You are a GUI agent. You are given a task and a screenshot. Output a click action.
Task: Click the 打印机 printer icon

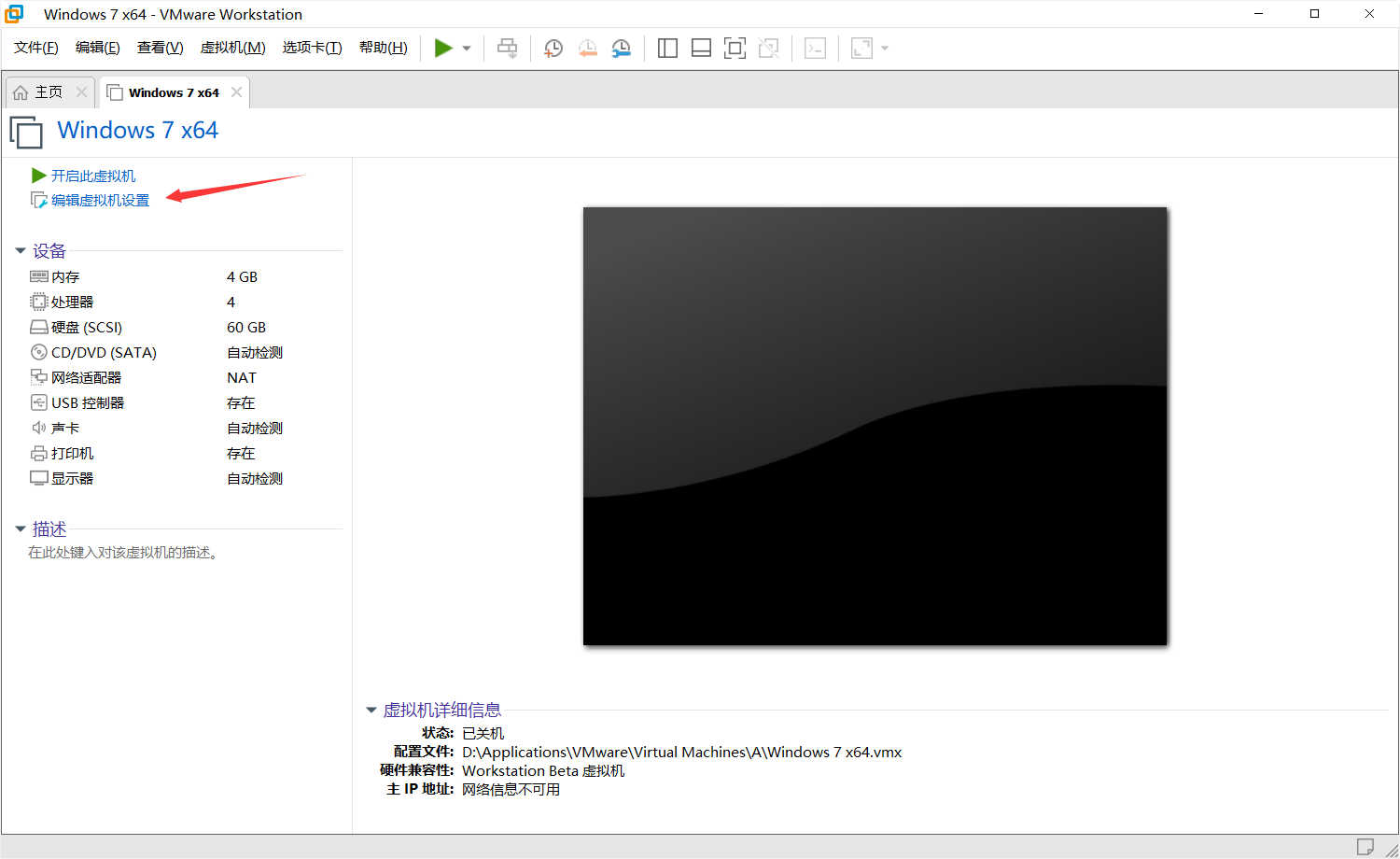click(39, 453)
